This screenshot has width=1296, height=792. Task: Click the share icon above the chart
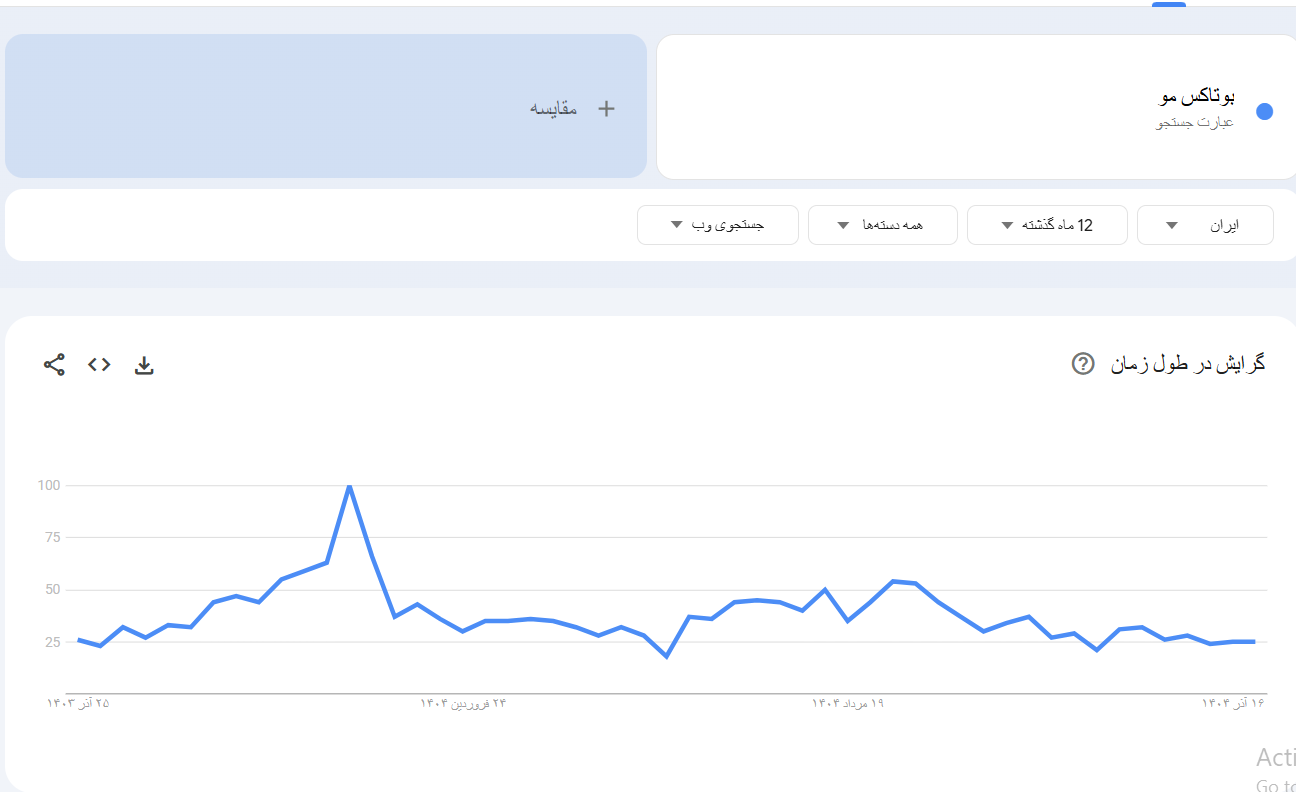(54, 365)
